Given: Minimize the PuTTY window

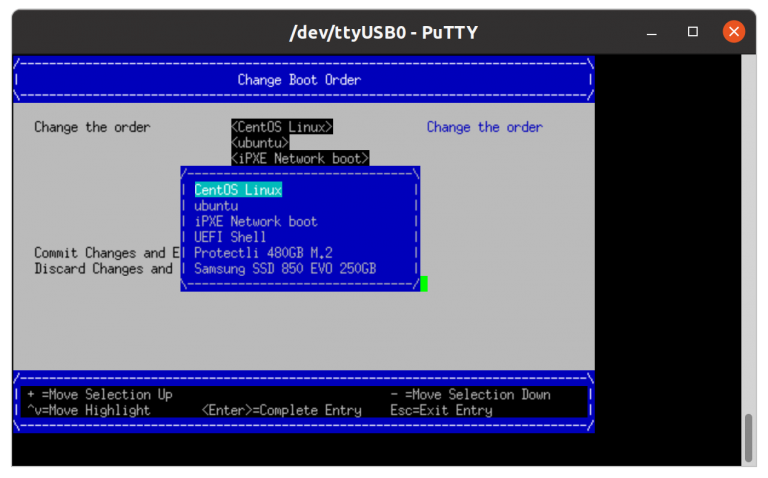Looking at the screenshot, I should click(651, 32).
